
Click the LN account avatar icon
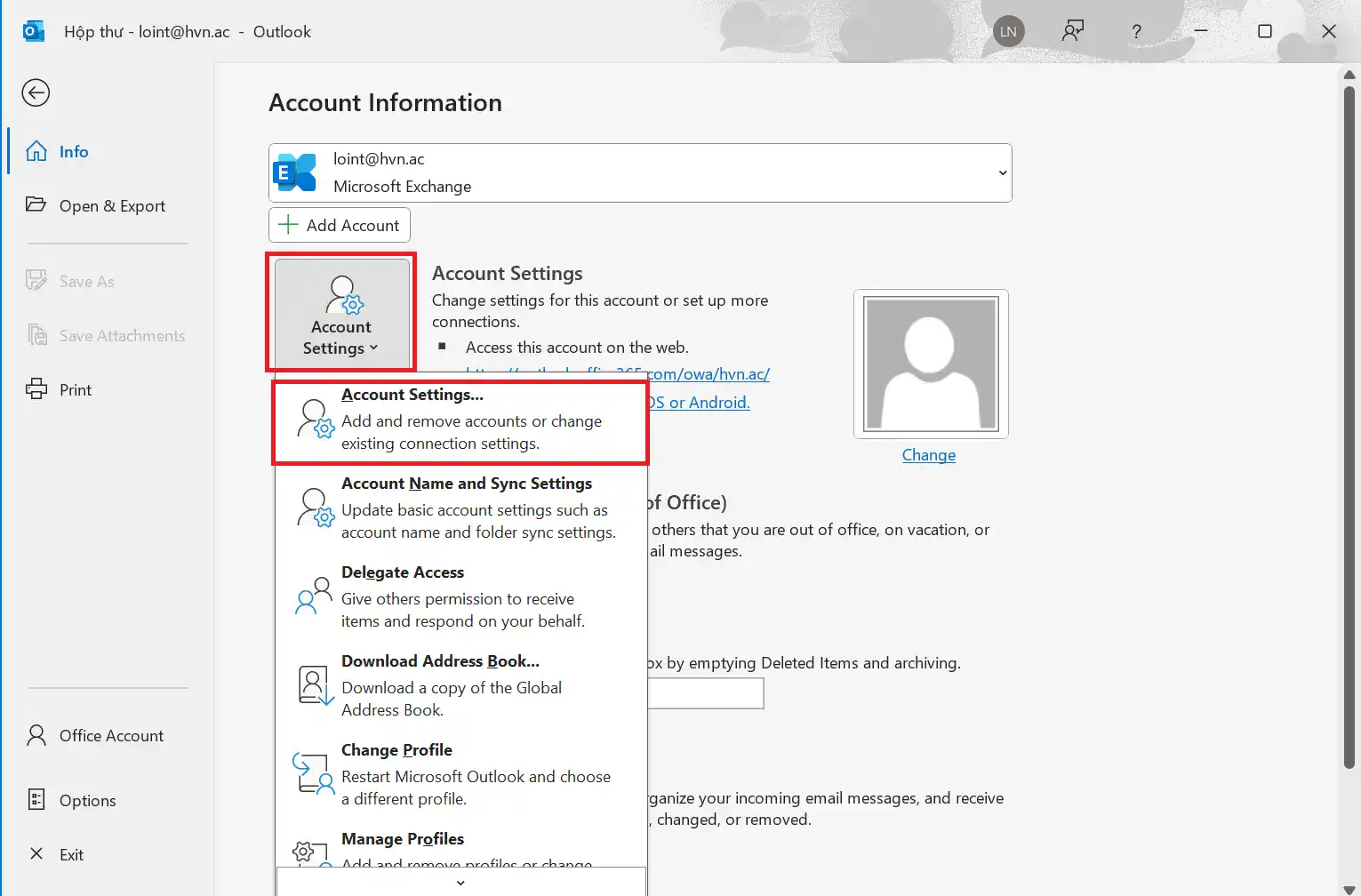(1008, 32)
